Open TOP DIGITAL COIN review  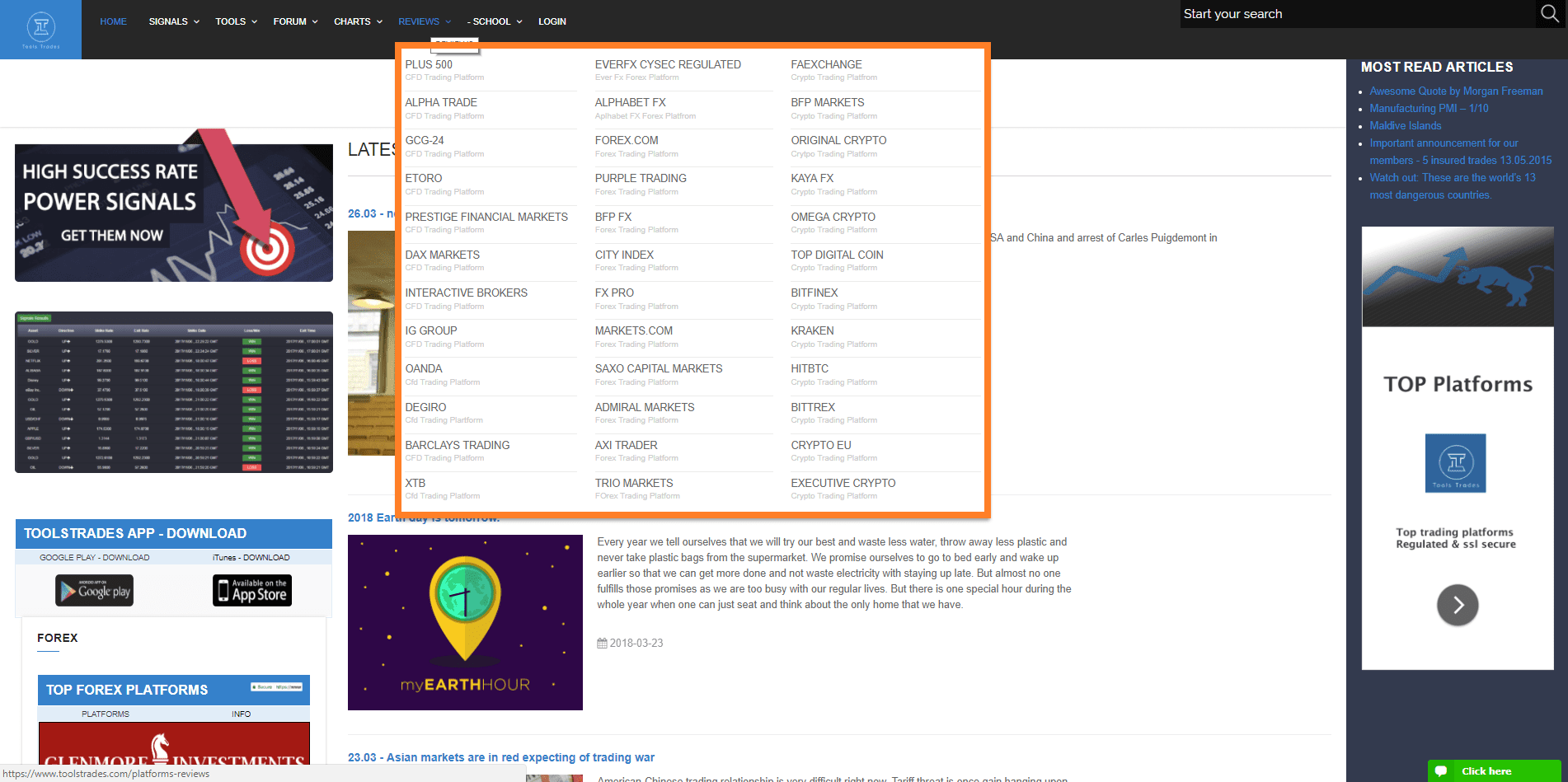(x=837, y=255)
